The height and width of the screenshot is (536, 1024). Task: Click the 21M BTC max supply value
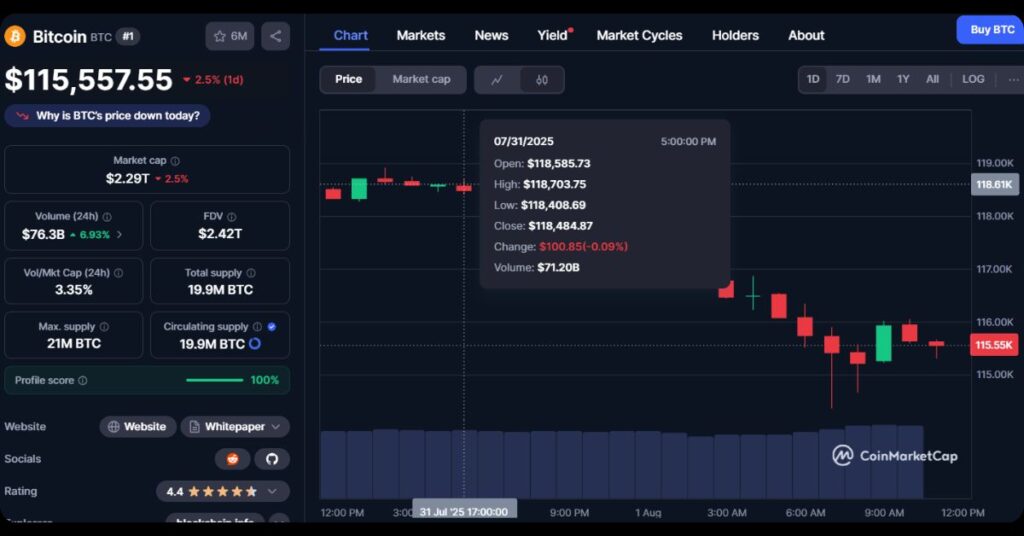coord(74,343)
